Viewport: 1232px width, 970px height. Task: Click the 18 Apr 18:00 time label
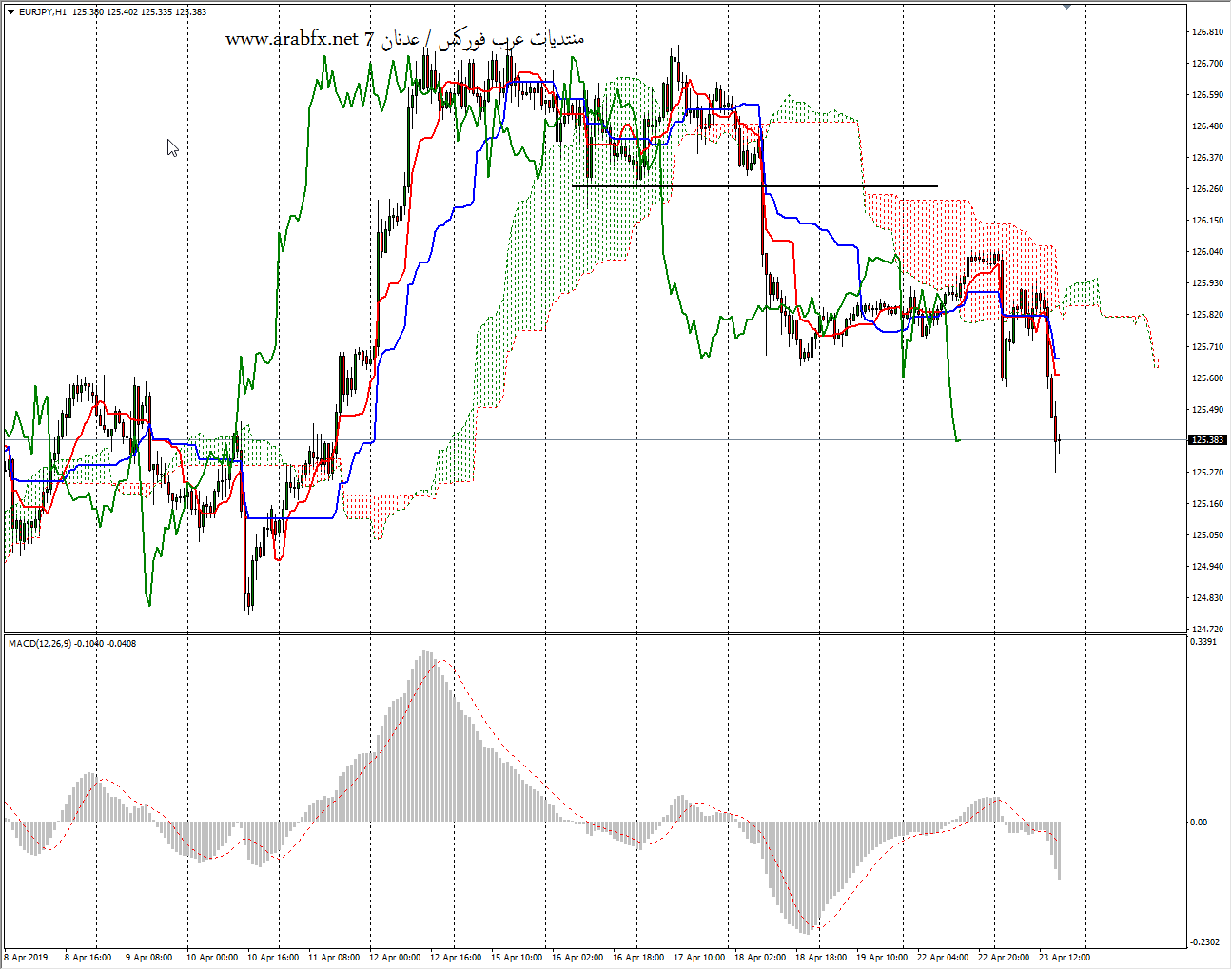[820, 958]
